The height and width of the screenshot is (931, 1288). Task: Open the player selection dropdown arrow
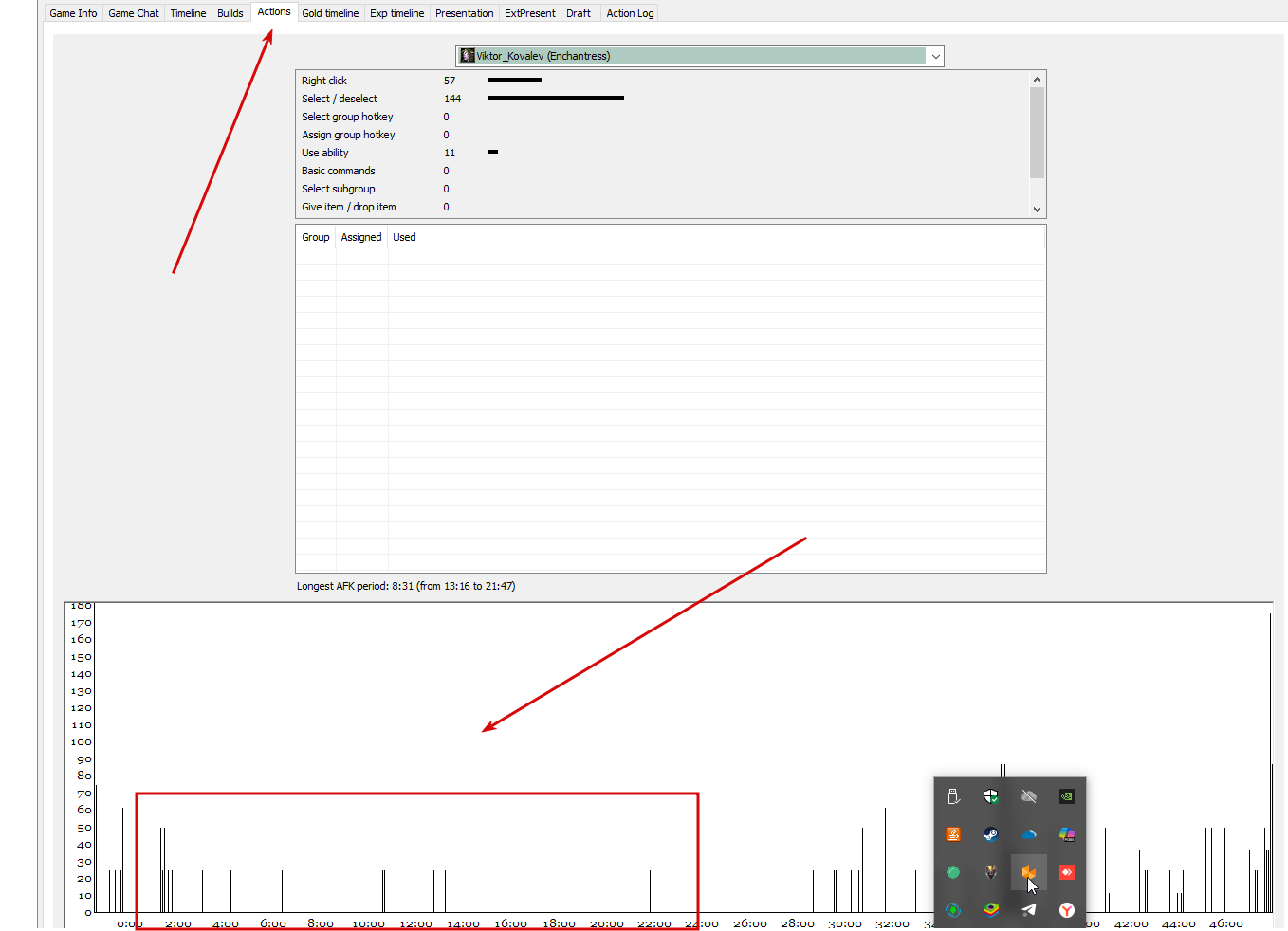tap(935, 56)
